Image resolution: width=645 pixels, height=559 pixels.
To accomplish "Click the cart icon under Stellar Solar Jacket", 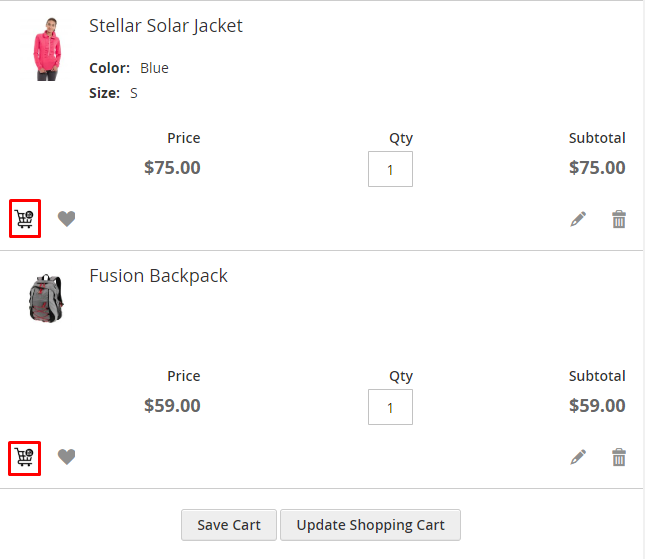I will coord(25,219).
